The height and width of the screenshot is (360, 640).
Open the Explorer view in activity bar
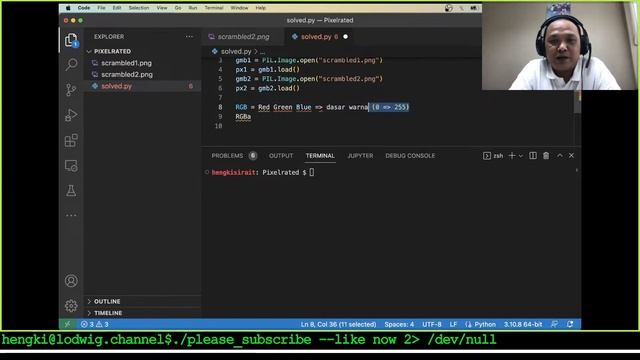click(71, 40)
